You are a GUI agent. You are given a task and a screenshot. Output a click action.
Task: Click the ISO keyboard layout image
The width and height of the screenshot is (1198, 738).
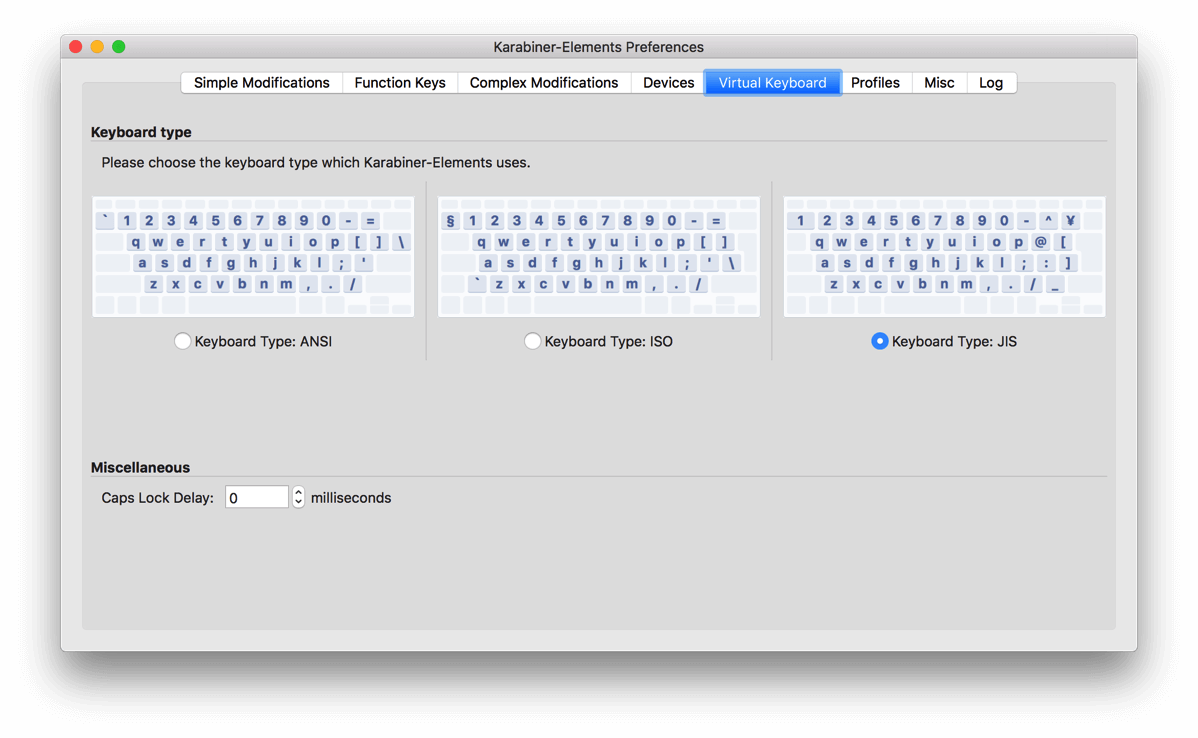(x=598, y=257)
